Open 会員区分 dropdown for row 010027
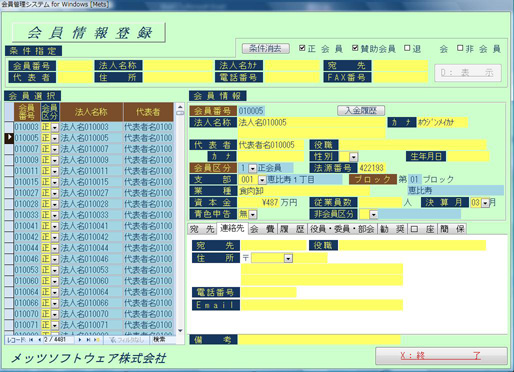 [55, 193]
